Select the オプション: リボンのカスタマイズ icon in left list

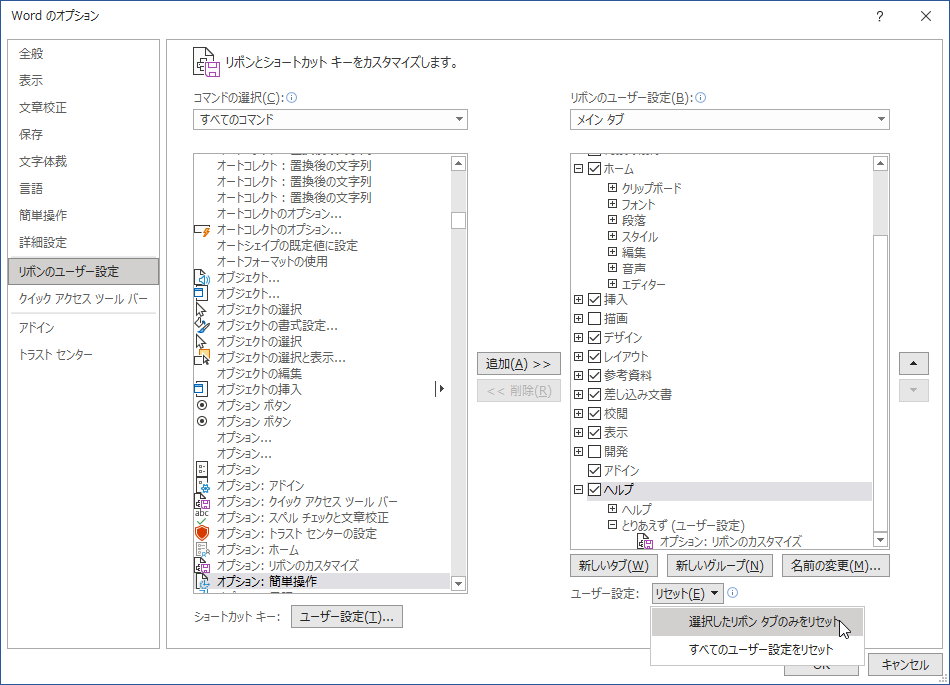202,565
